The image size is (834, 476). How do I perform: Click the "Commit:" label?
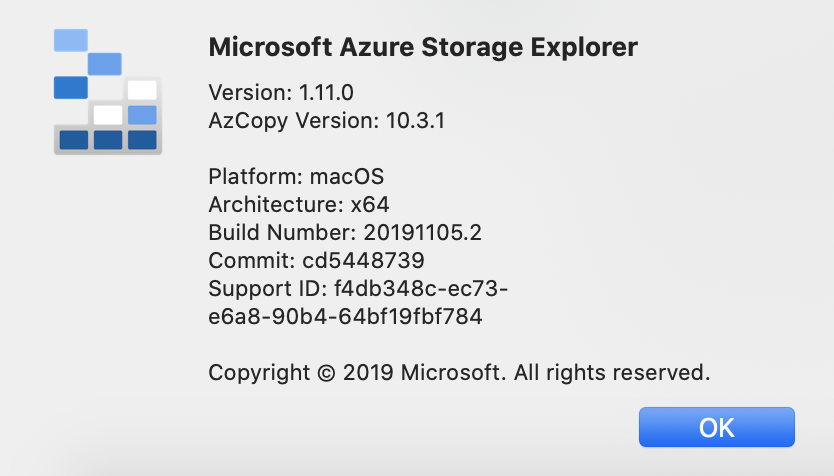251,261
